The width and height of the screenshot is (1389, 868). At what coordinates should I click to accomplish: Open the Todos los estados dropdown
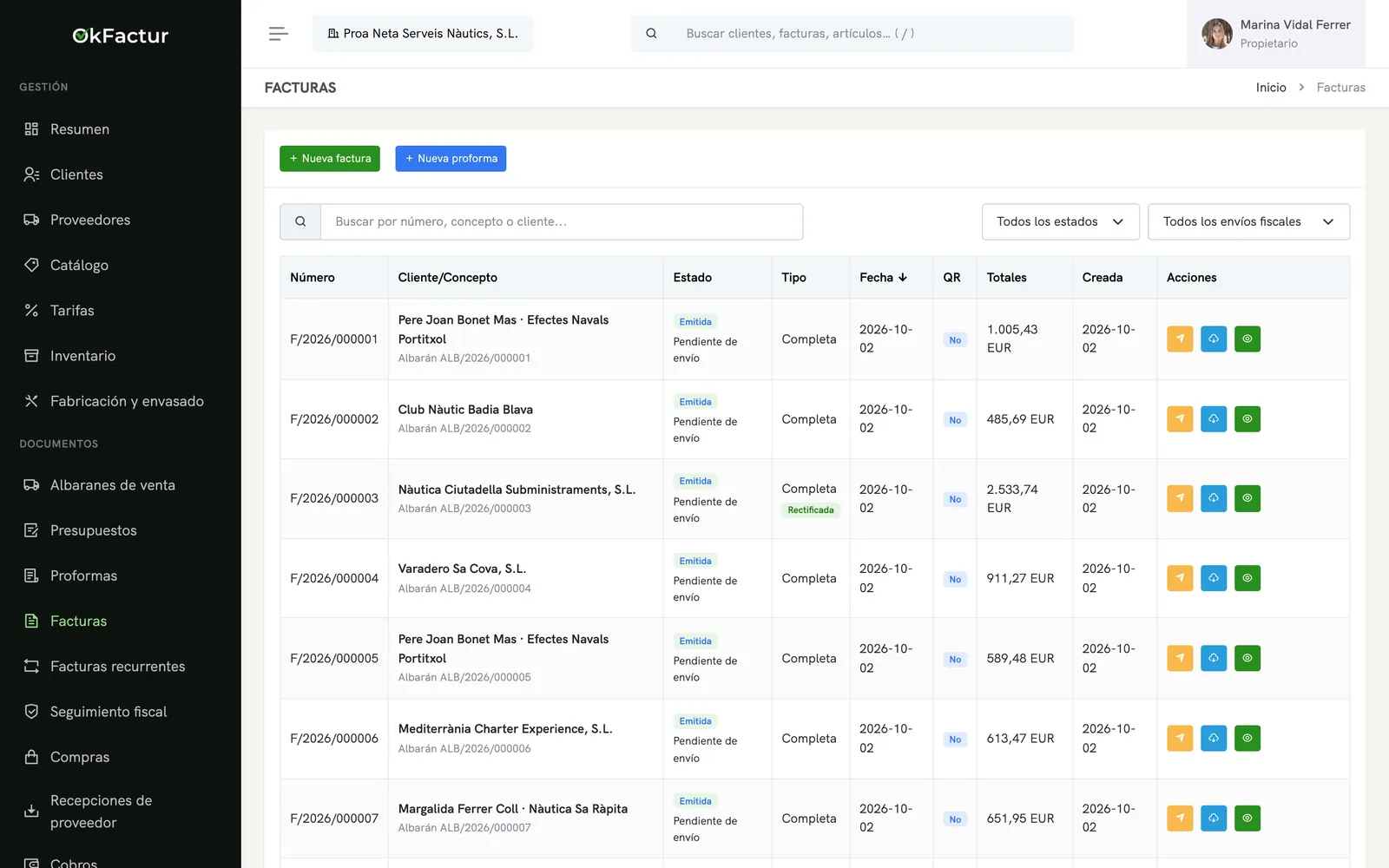coord(1060,221)
